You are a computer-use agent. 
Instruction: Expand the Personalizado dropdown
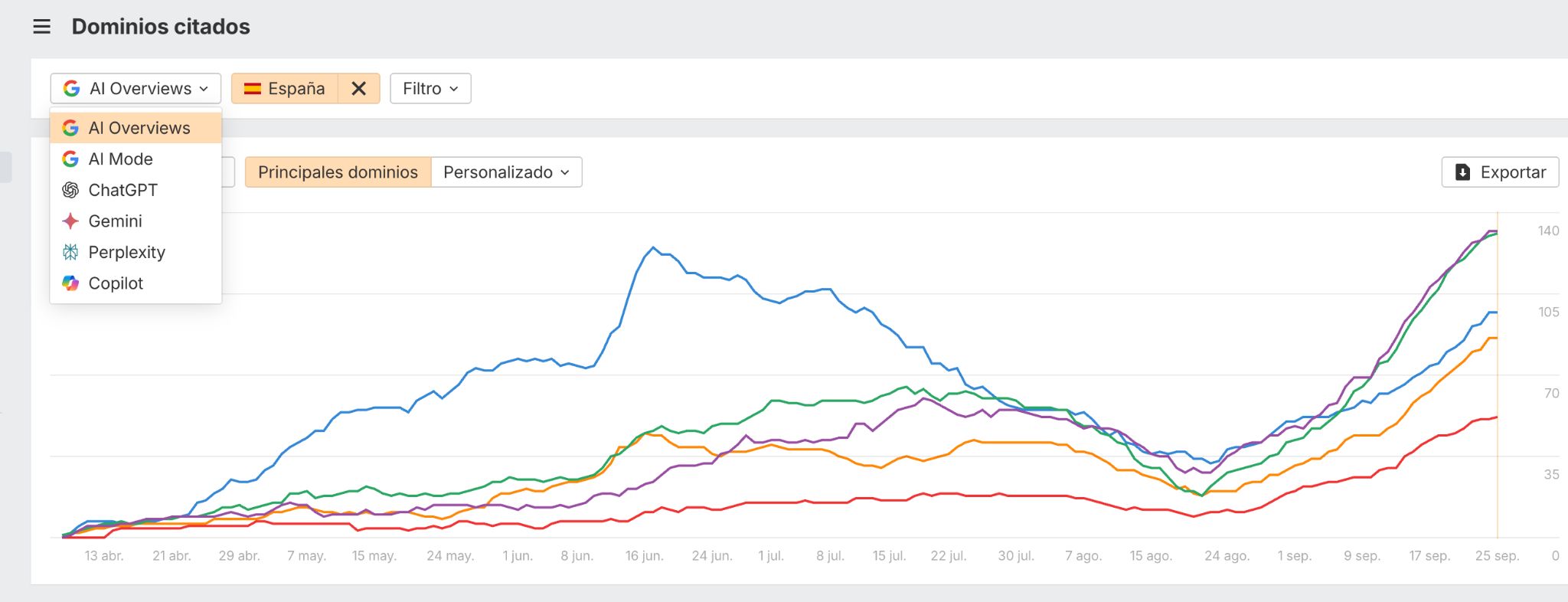[506, 172]
